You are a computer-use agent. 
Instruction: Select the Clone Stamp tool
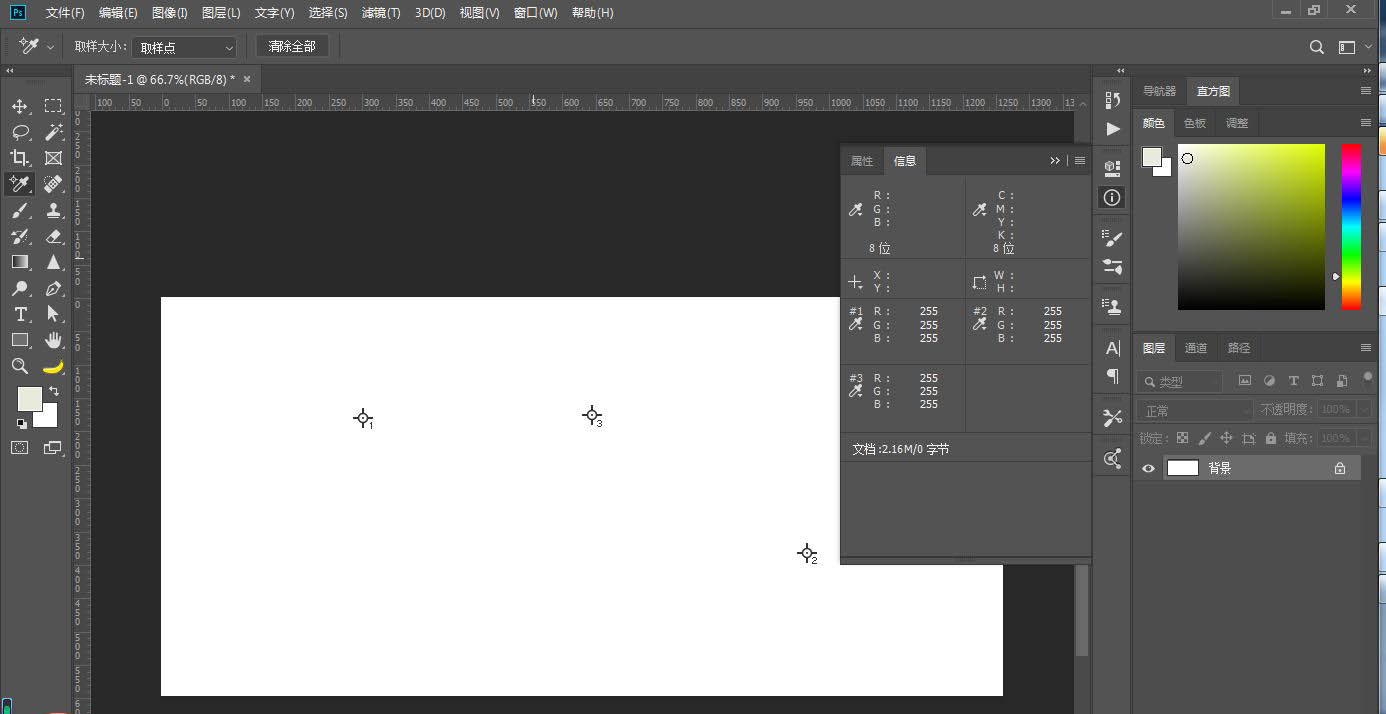[53, 210]
